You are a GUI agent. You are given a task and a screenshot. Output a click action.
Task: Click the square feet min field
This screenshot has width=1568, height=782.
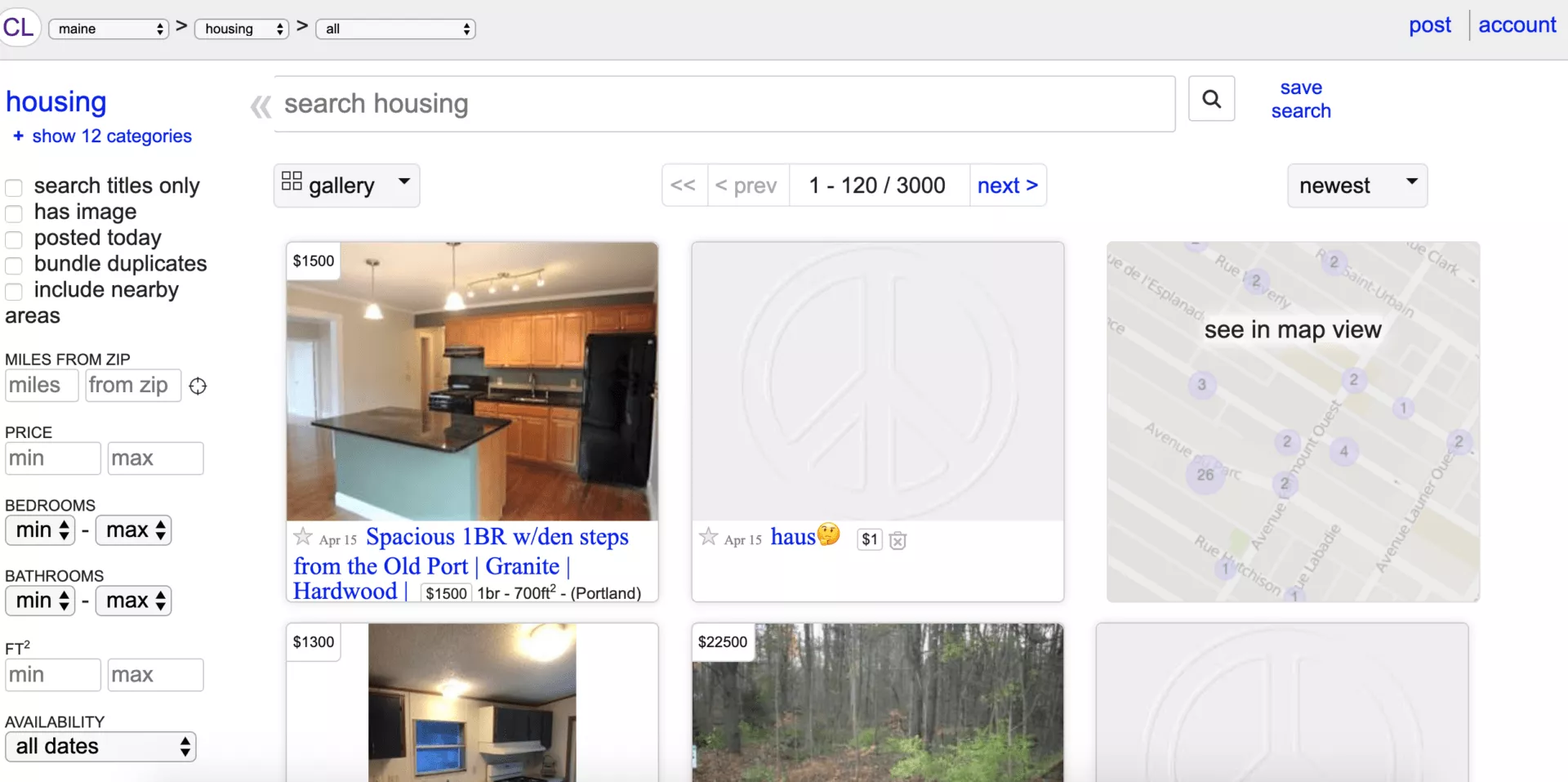click(x=53, y=675)
